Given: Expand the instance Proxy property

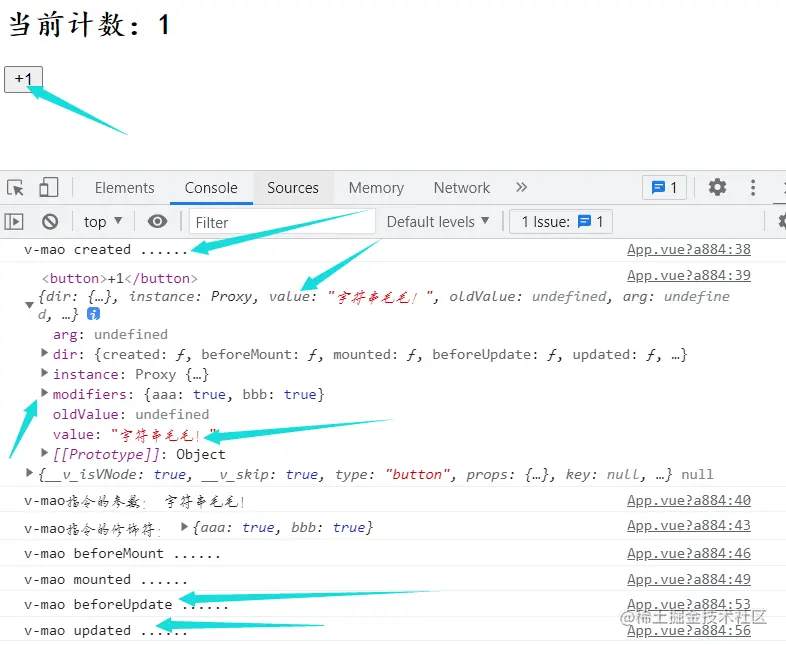Looking at the screenshot, I should point(45,373).
